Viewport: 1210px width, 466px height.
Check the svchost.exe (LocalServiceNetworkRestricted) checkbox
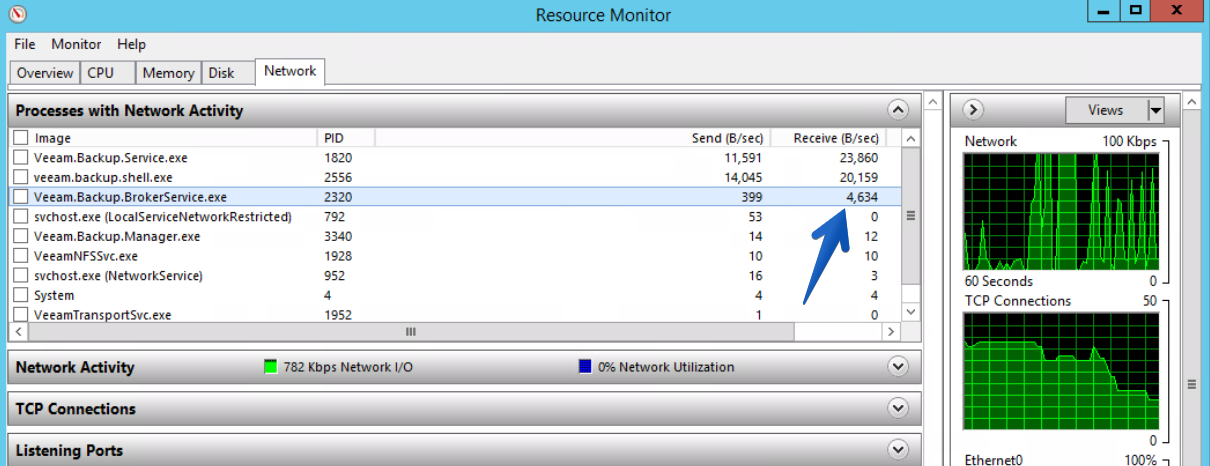(x=21, y=217)
